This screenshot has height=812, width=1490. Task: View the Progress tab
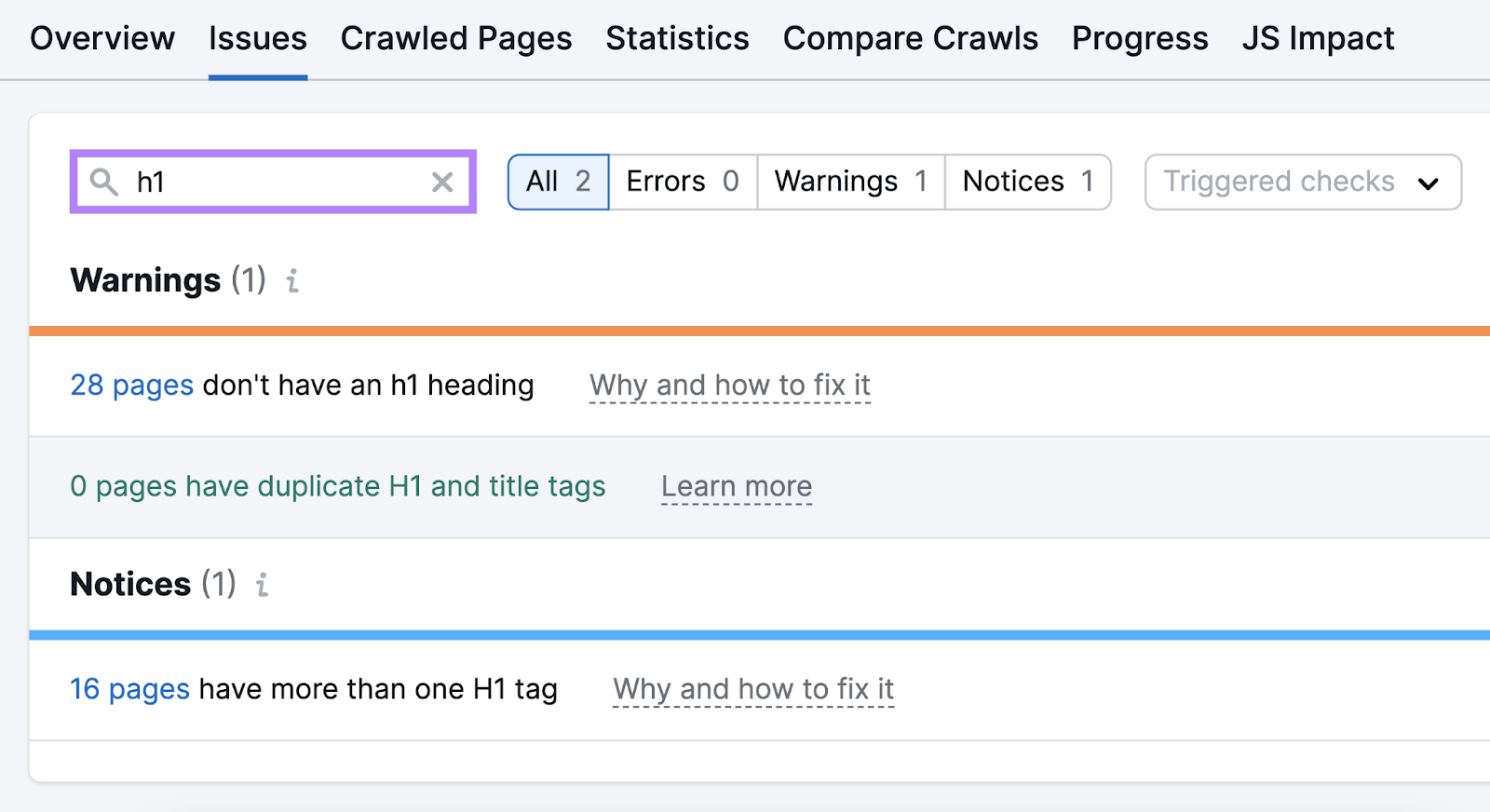[x=1140, y=39]
